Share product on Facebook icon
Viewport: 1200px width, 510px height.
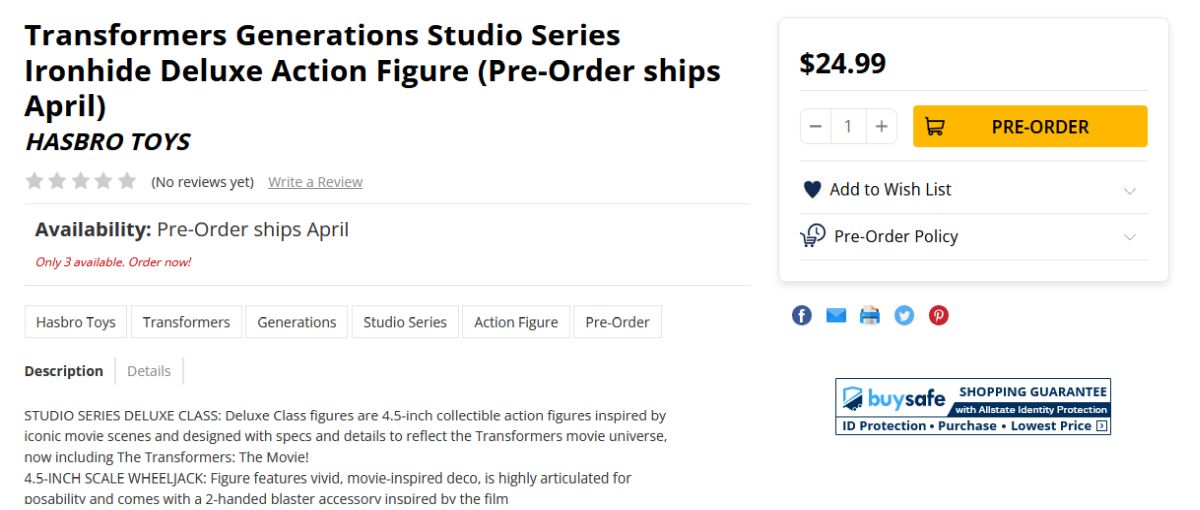click(802, 316)
